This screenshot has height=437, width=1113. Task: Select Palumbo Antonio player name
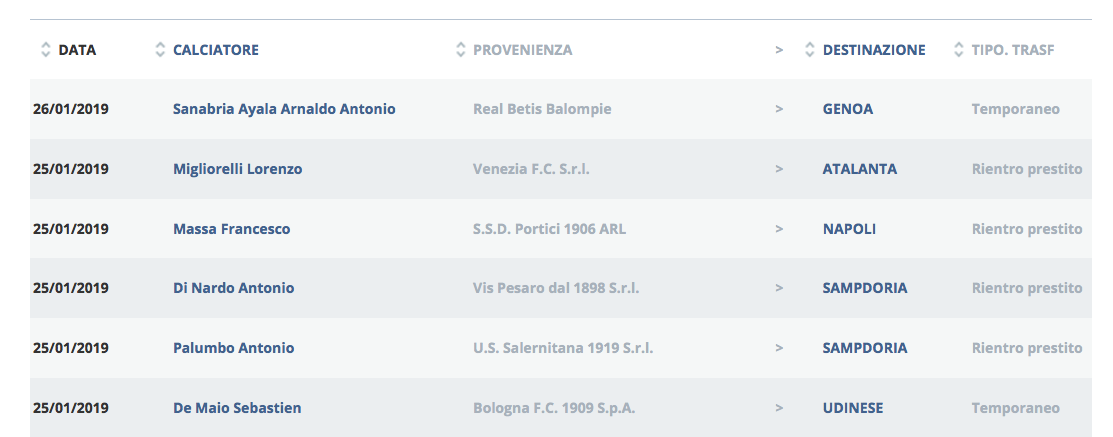233,348
